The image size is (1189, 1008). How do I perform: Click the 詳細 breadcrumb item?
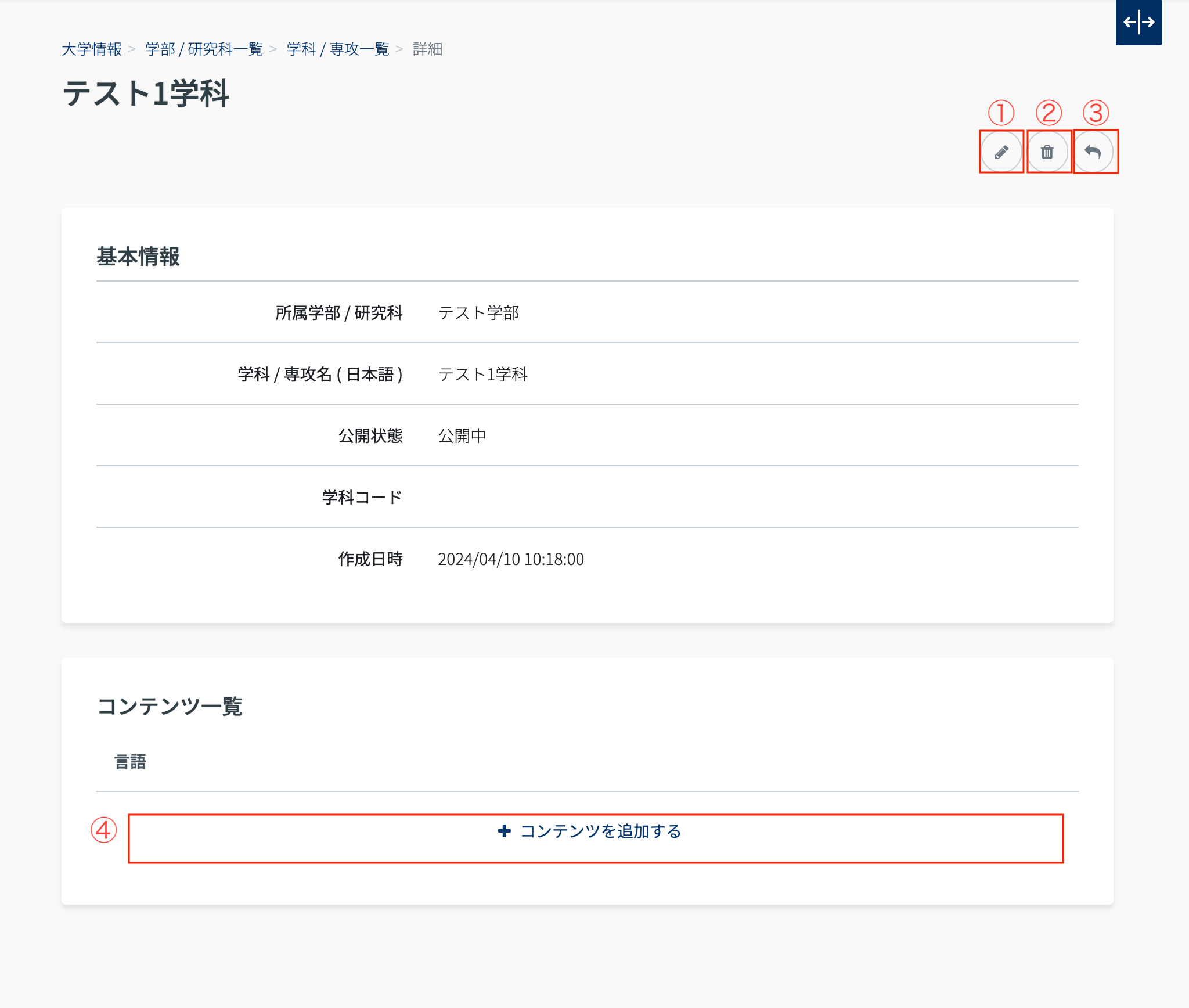(427, 49)
